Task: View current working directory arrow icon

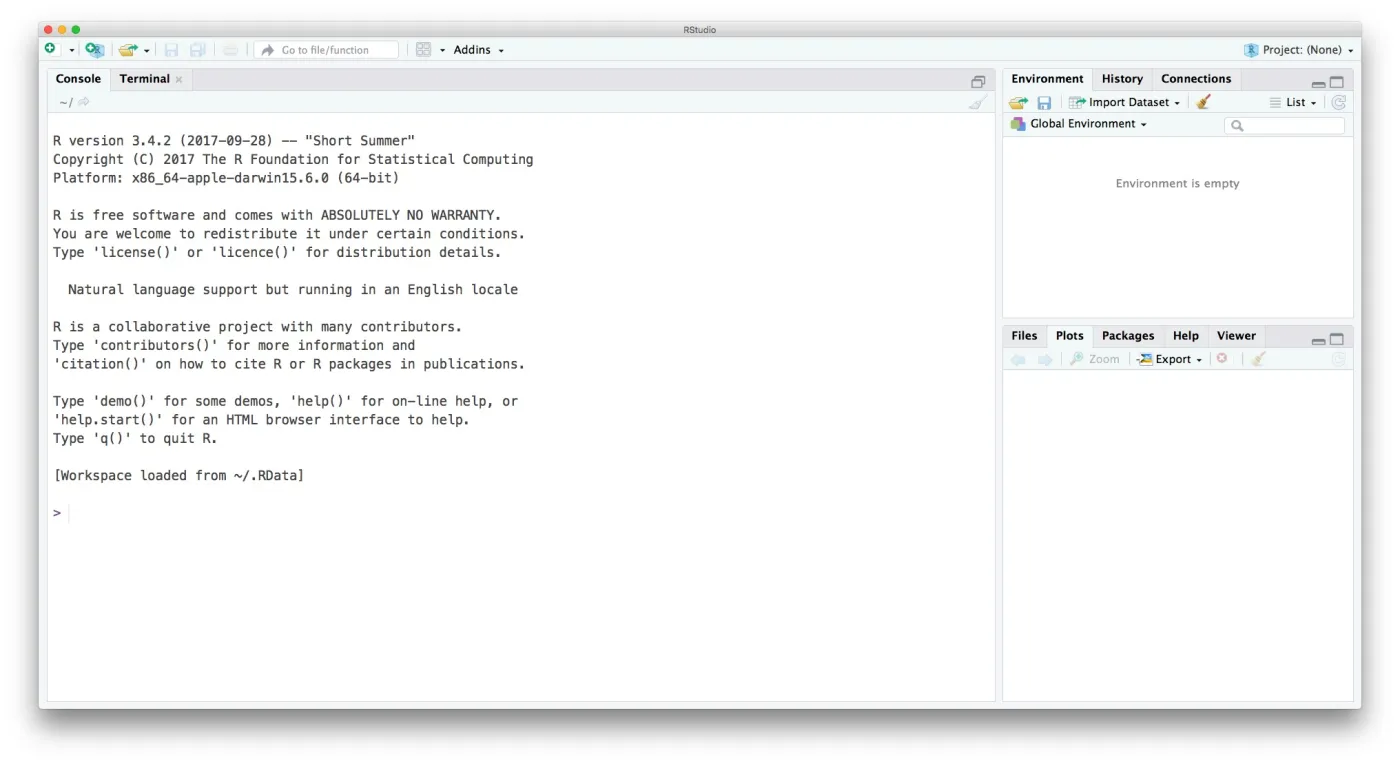Action: point(84,102)
